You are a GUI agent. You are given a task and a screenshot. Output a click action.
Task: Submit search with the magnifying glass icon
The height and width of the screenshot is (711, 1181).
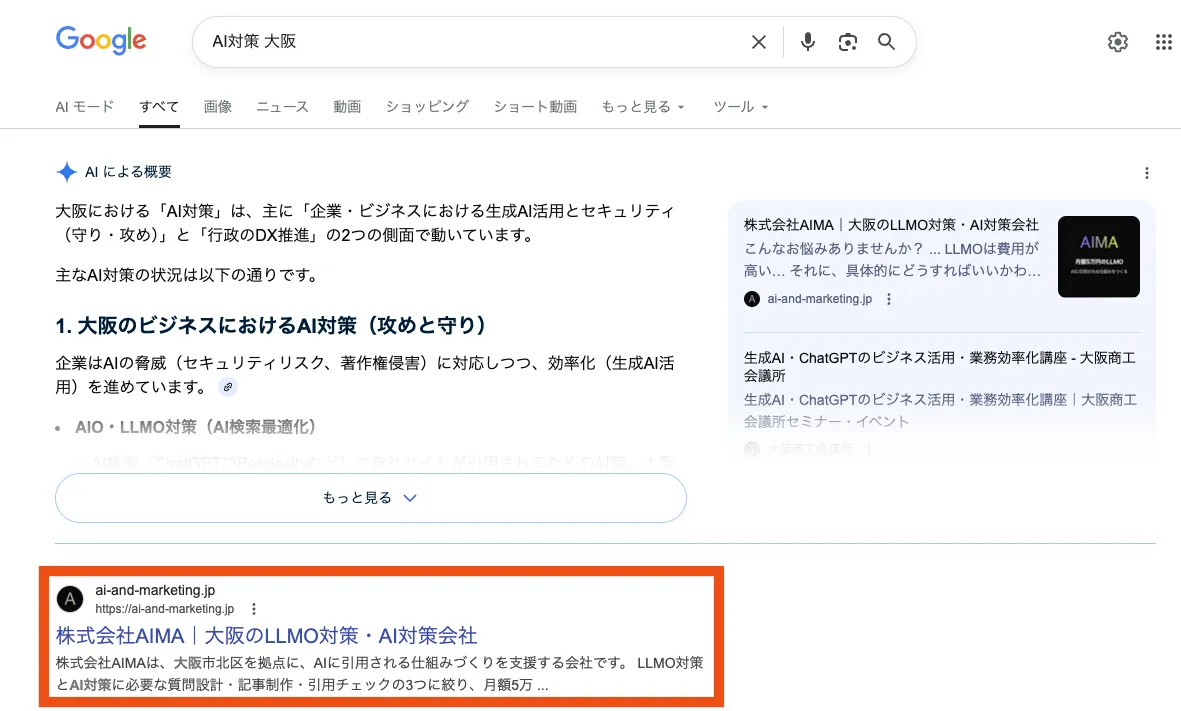[x=887, y=41]
